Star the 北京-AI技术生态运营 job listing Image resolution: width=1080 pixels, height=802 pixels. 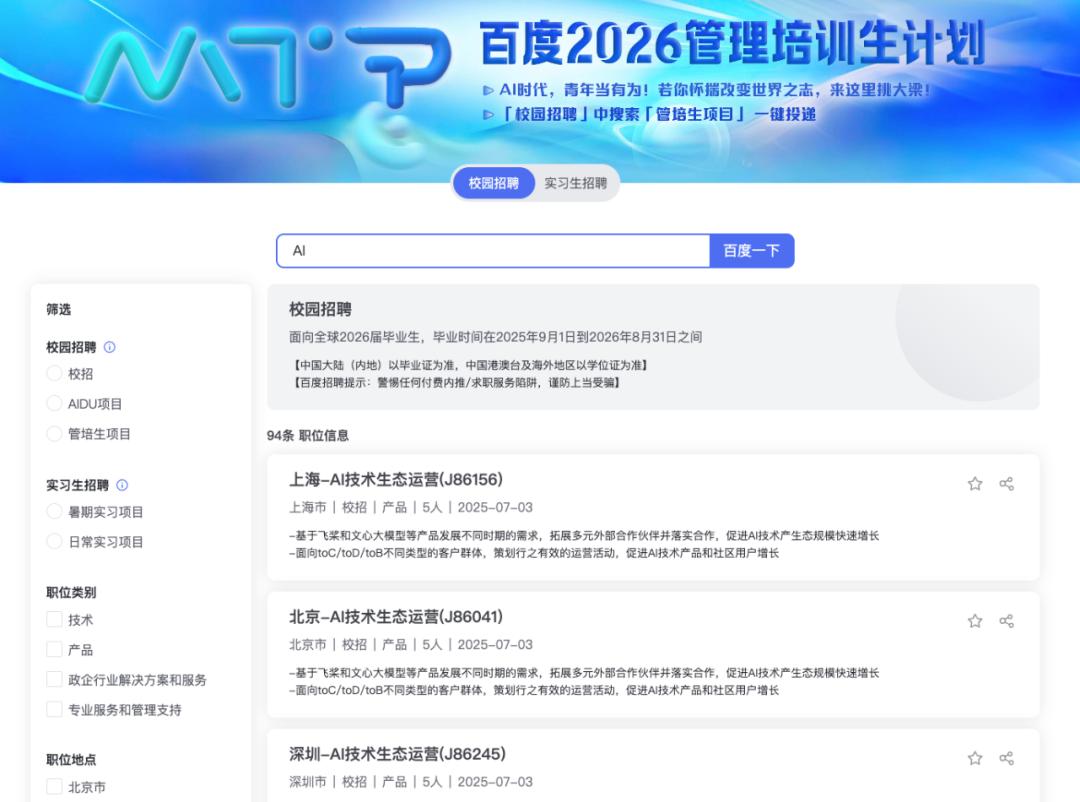975,621
